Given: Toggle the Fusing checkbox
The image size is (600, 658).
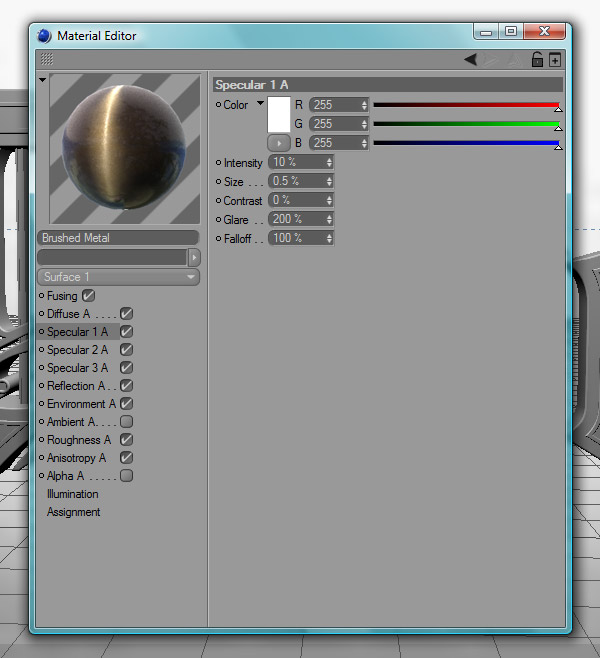Looking at the screenshot, I should (x=89, y=295).
